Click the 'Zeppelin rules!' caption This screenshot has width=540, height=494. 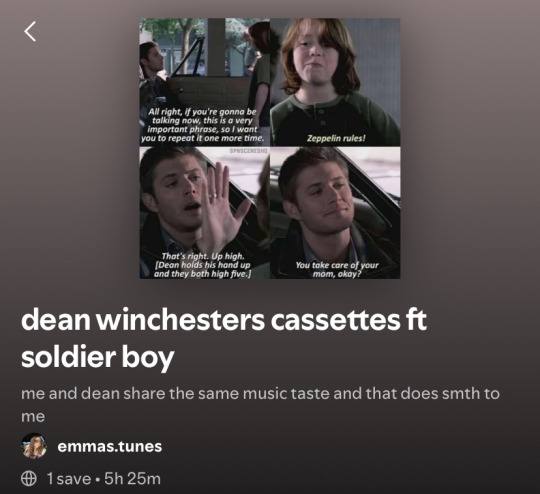pos(336,138)
